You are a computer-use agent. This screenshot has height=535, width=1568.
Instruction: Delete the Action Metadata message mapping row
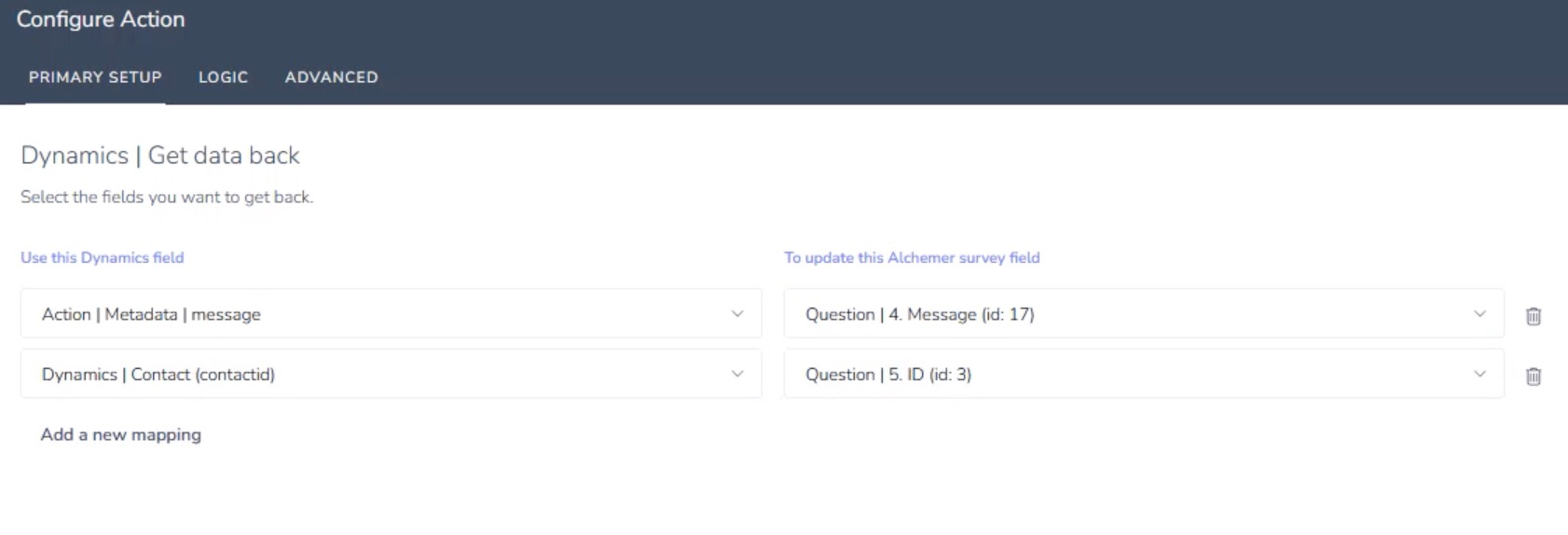pyautogui.click(x=1533, y=316)
